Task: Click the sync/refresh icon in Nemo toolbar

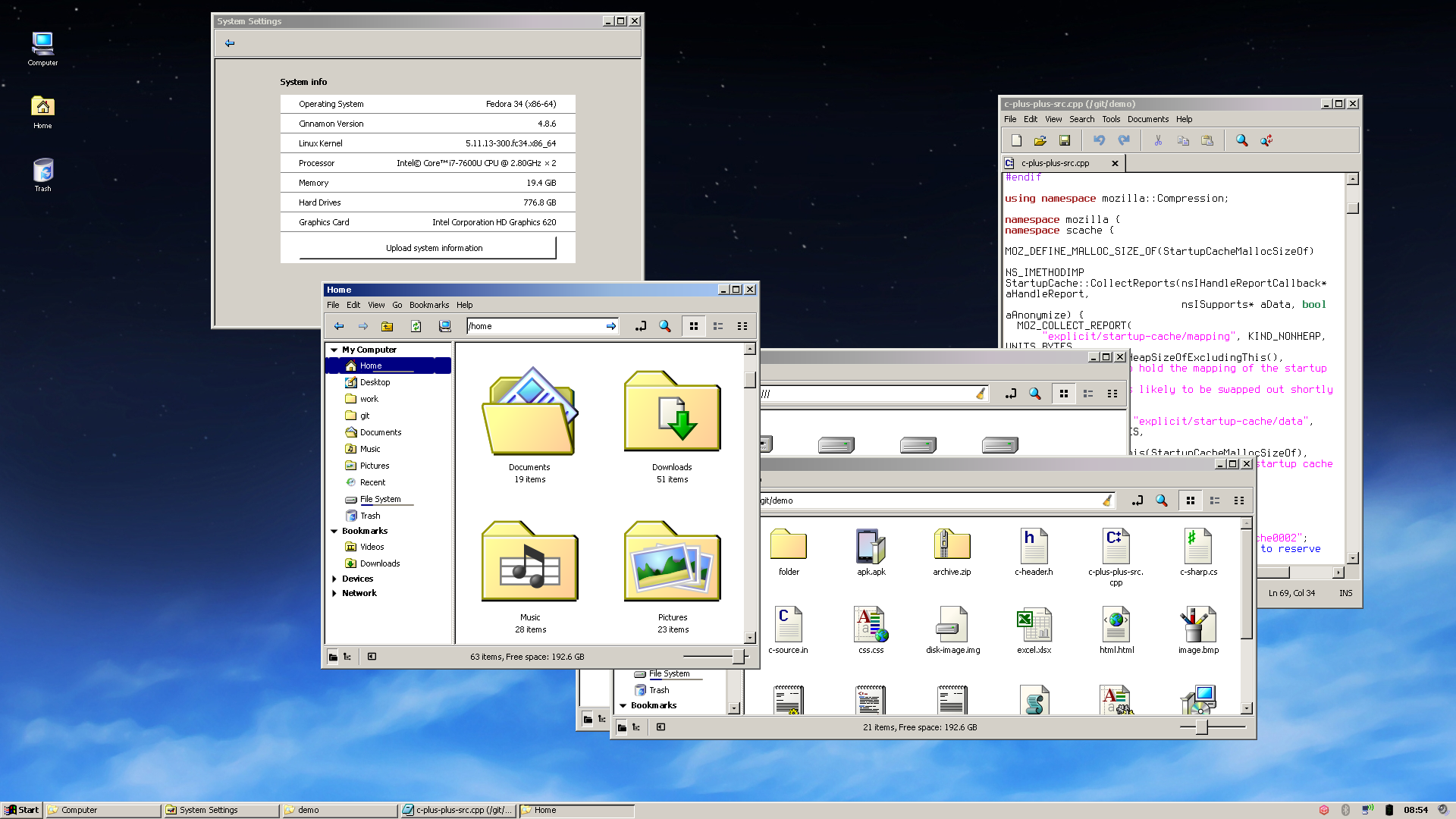Action: (x=415, y=326)
